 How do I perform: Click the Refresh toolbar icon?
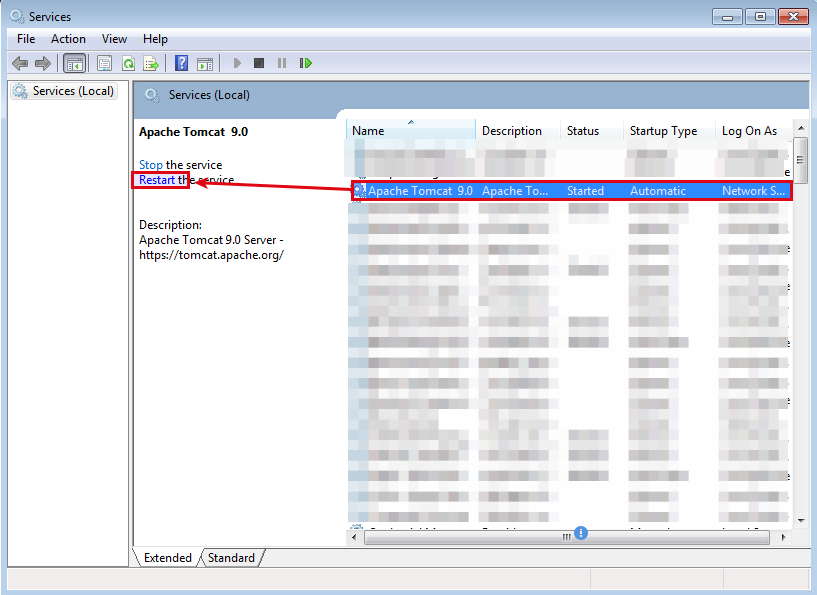[x=128, y=64]
